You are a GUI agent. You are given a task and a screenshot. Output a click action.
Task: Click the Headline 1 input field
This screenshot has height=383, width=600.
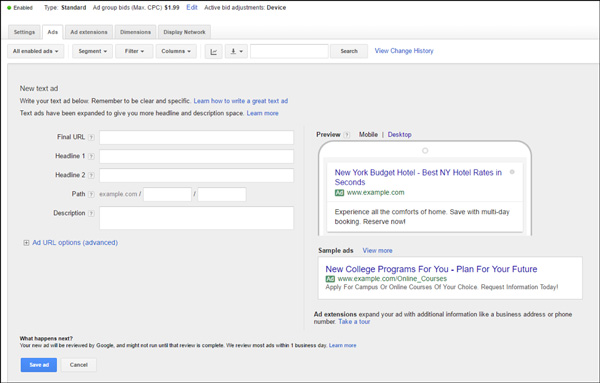(197, 156)
